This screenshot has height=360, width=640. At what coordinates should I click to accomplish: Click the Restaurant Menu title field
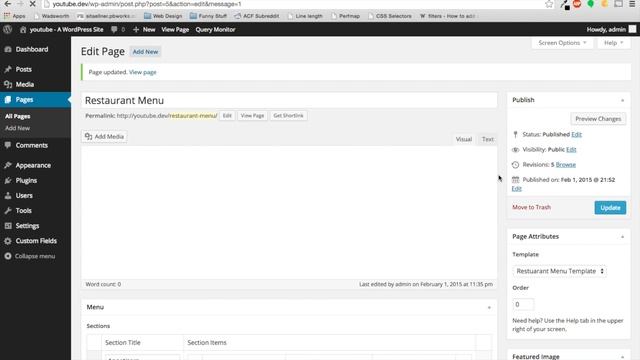pyautogui.click(x=289, y=100)
